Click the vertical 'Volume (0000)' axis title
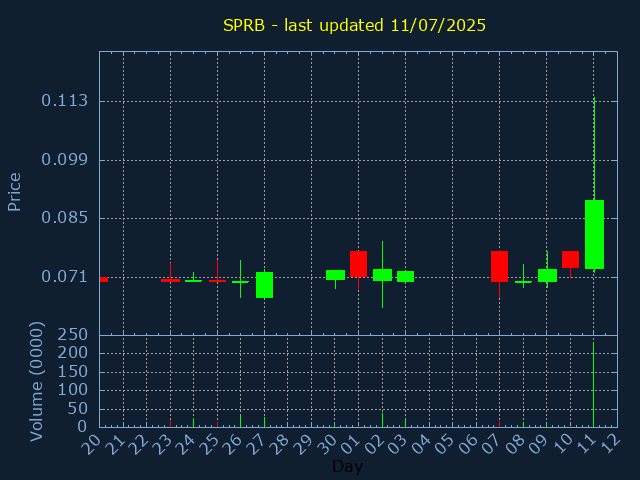This screenshot has width=640, height=480. 36,382
